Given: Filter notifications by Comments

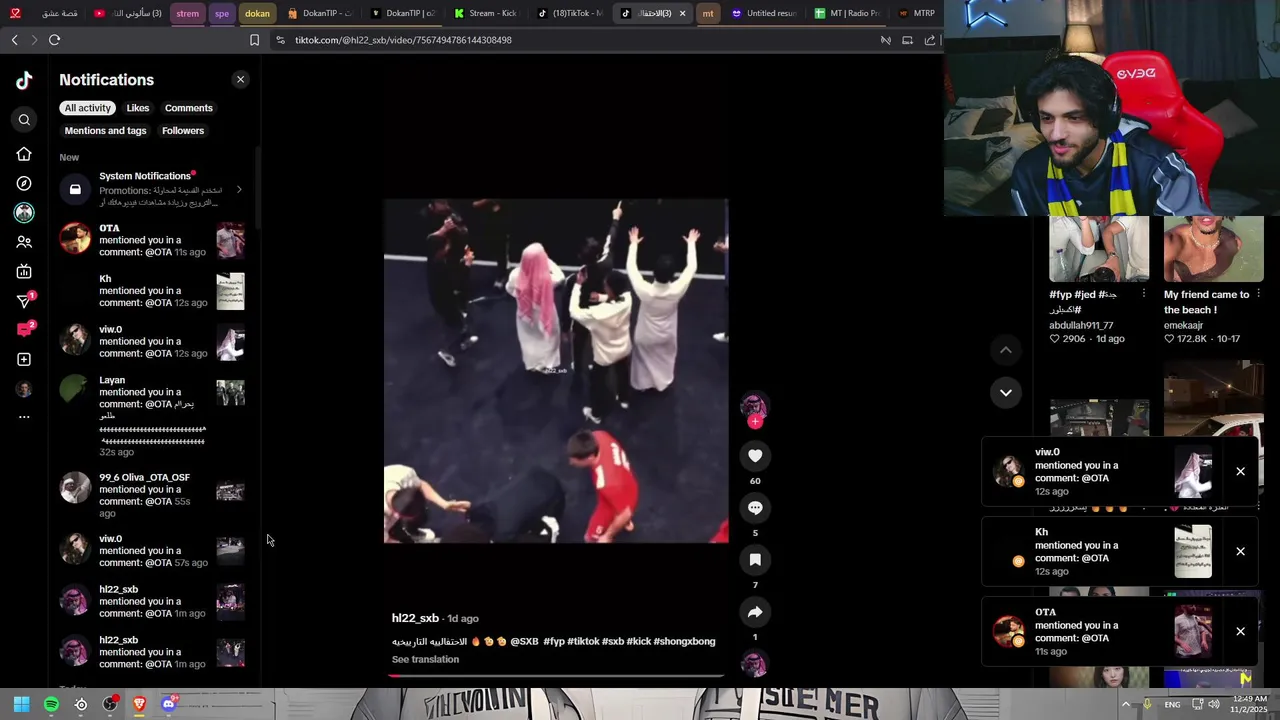Looking at the screenshot, I should 189,108.
